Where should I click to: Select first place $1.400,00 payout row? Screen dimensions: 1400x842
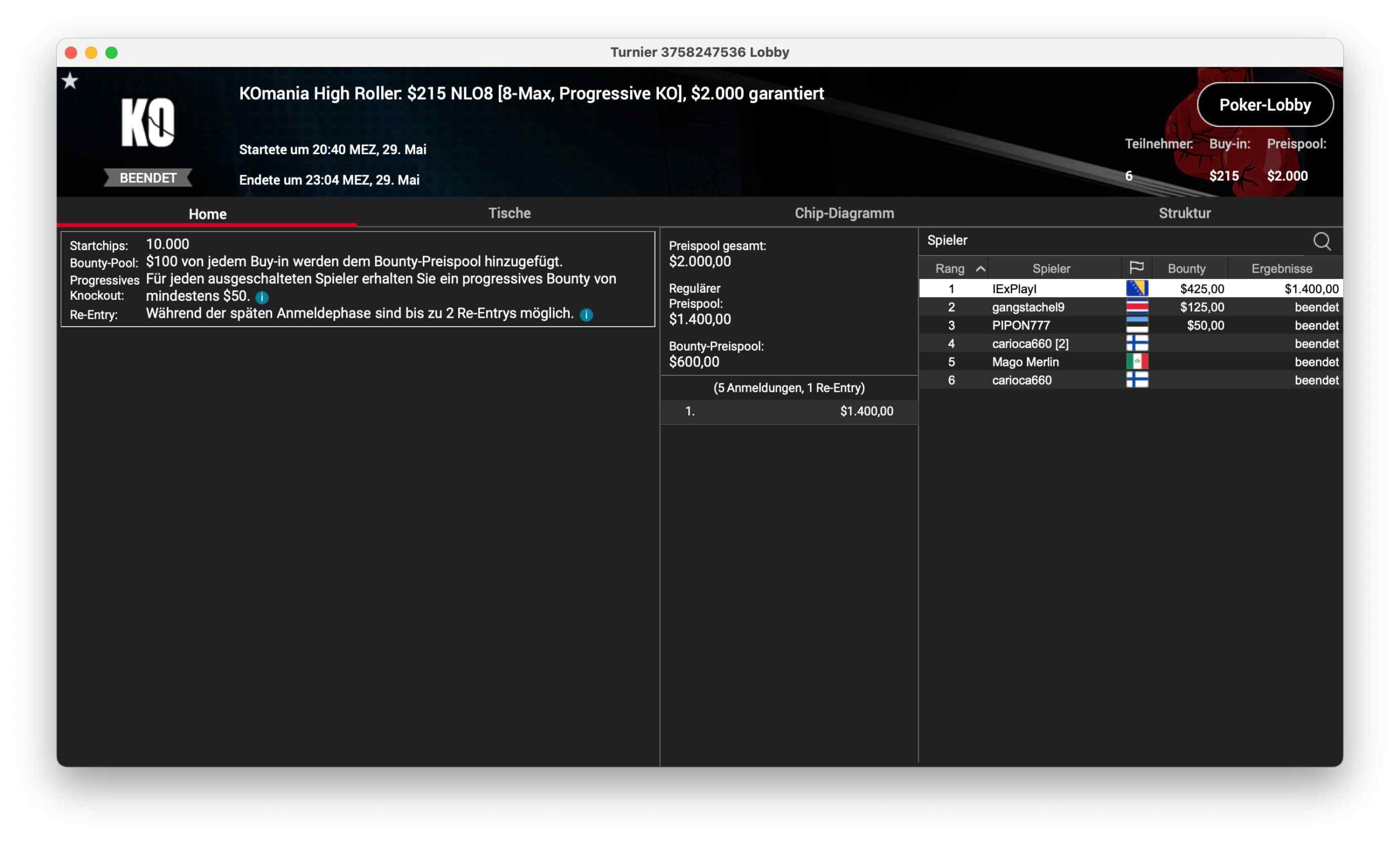pos(788,411)
